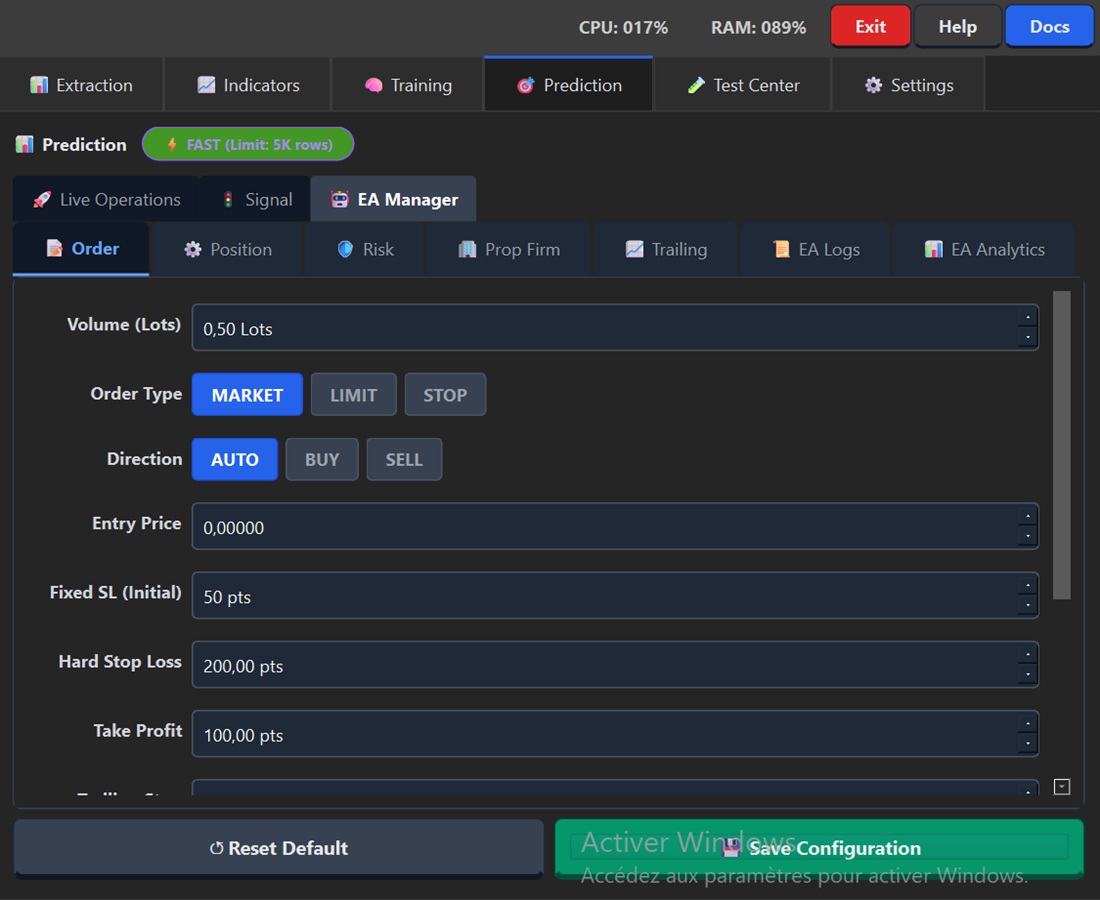Viewport: 1100px width, 900px height.
Task: Click the scroll icon on EA Logs tab
Action: [781, 249]
